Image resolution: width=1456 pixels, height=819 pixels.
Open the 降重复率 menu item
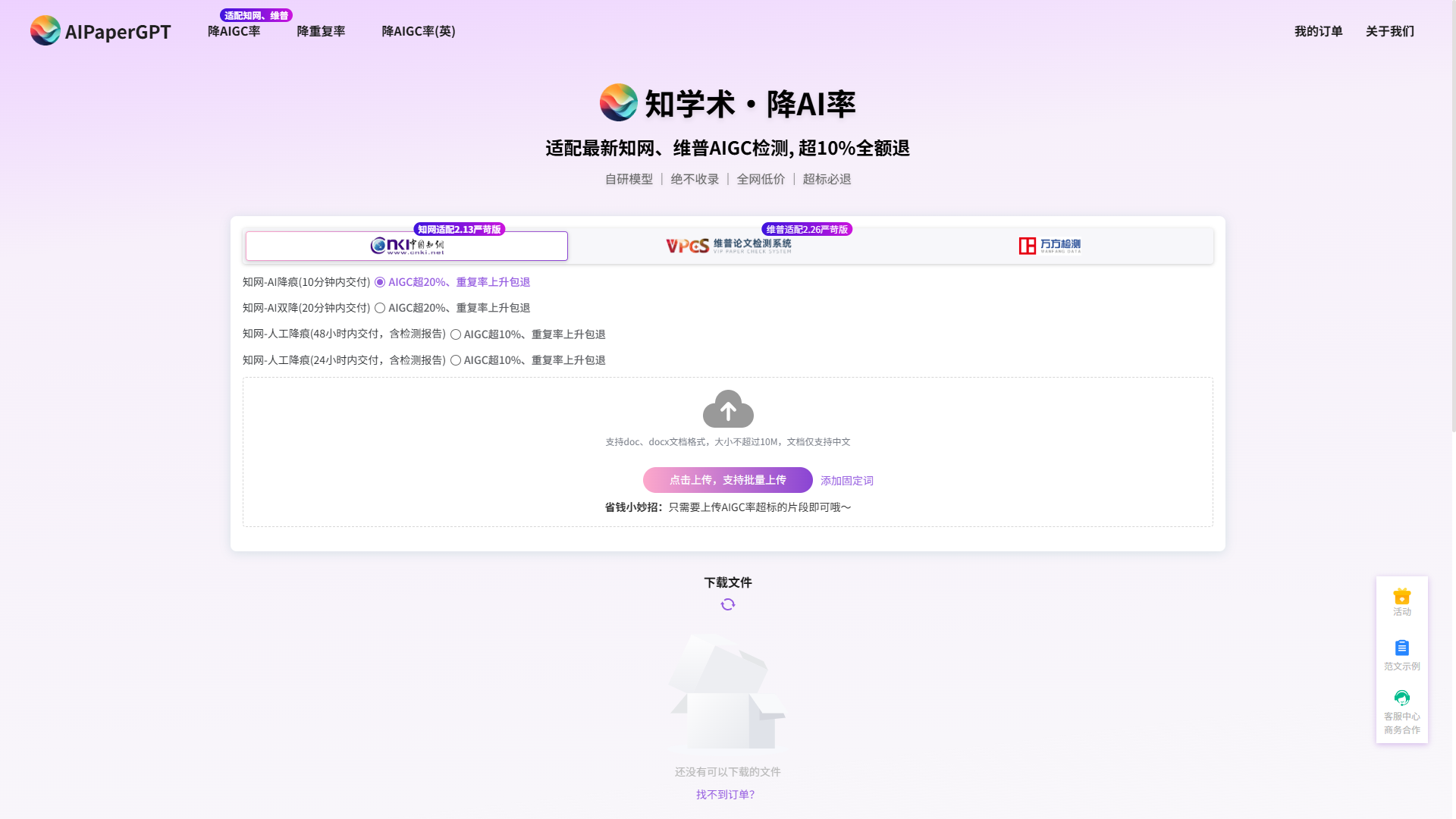click(x=321, y=31)
